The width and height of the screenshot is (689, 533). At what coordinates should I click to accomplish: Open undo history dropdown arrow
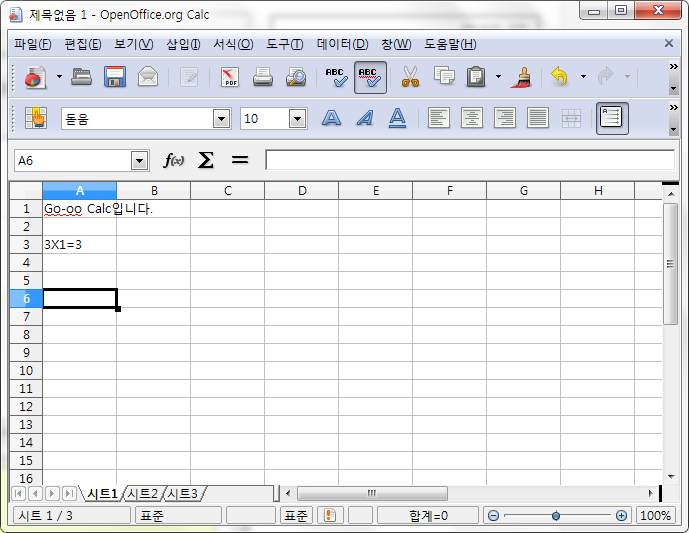pos(583,77)
